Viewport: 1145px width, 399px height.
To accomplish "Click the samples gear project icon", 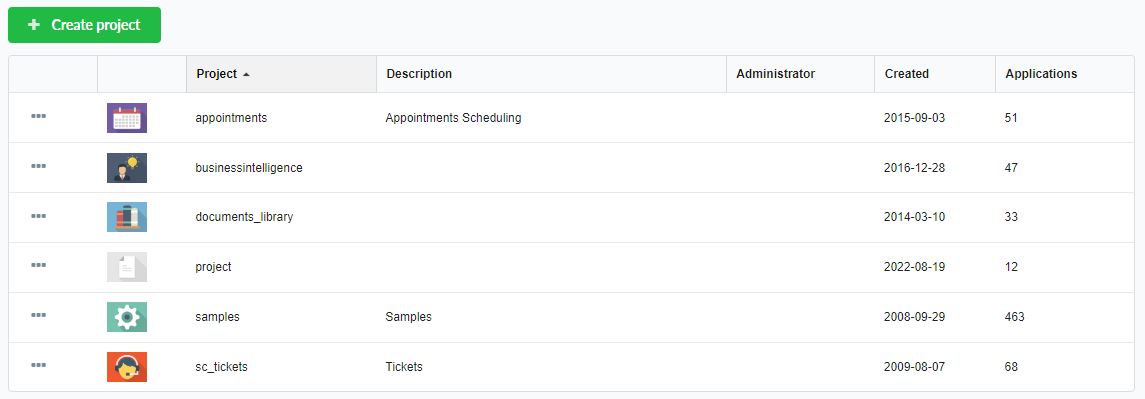I will point(127,317).
